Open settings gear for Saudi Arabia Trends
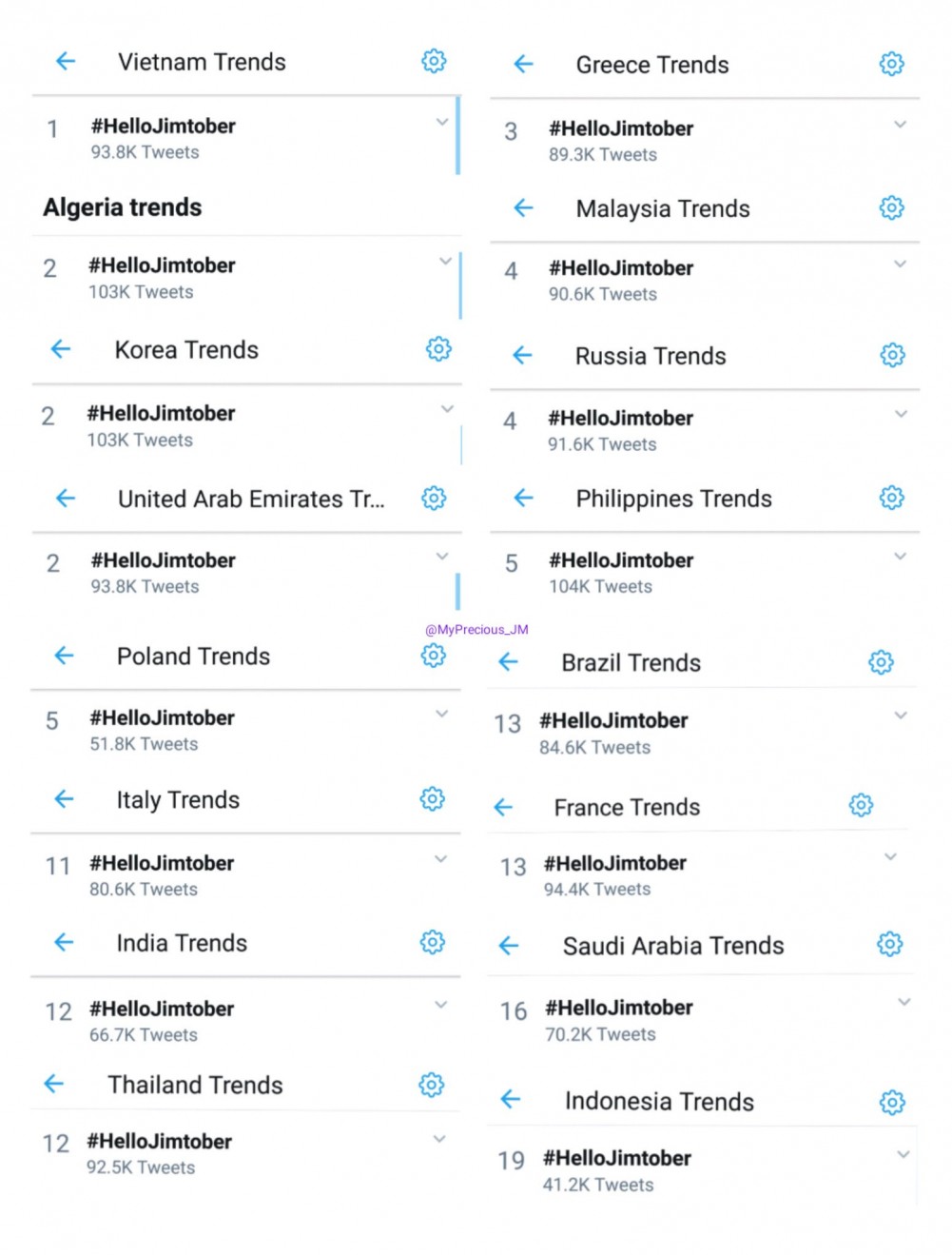This screenshot has height=1255, width=952. 889,944
